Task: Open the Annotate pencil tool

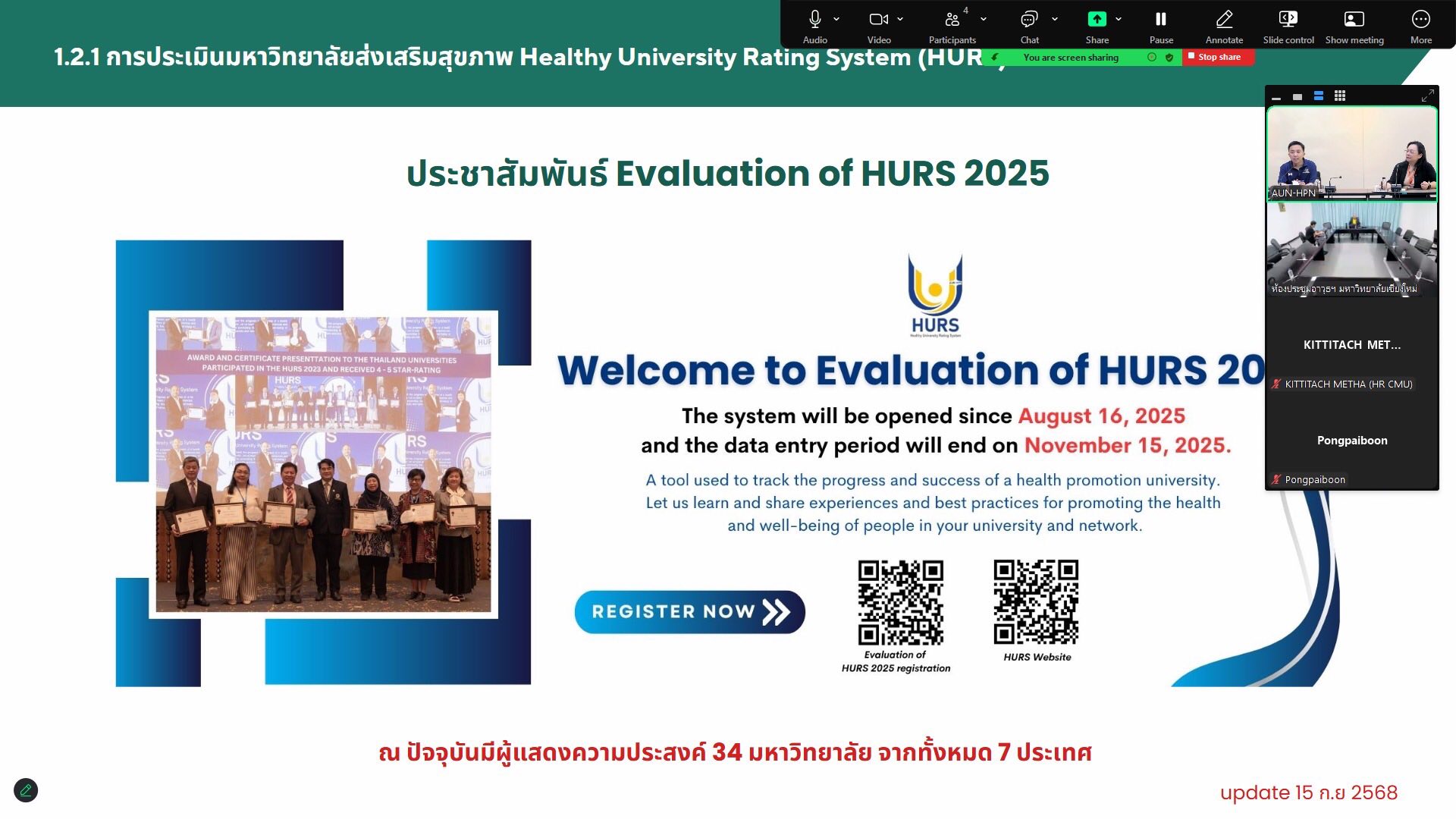Action: (x=1224, y=20)
